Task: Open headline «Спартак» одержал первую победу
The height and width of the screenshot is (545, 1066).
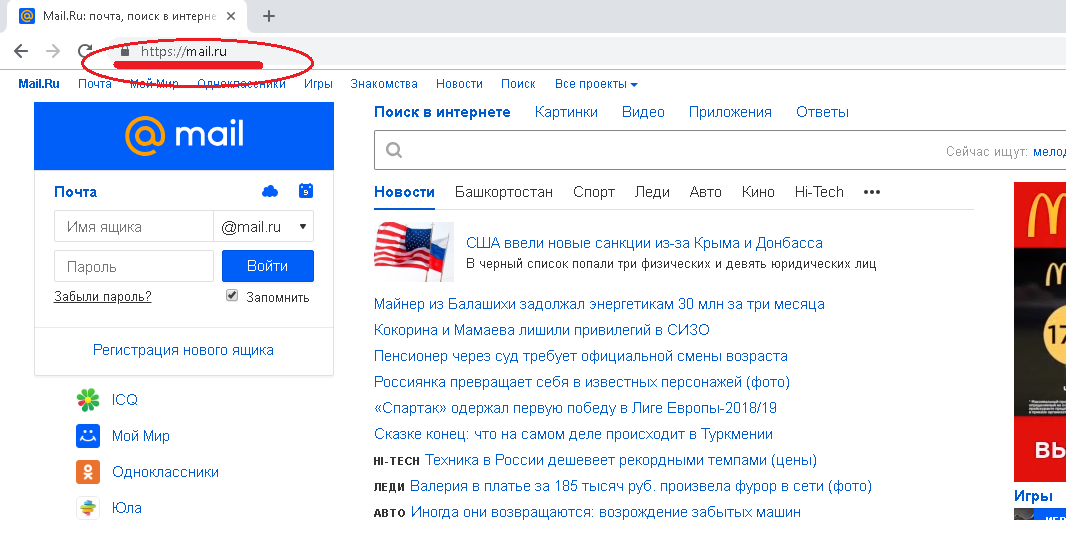Action: tap(575, 408)
